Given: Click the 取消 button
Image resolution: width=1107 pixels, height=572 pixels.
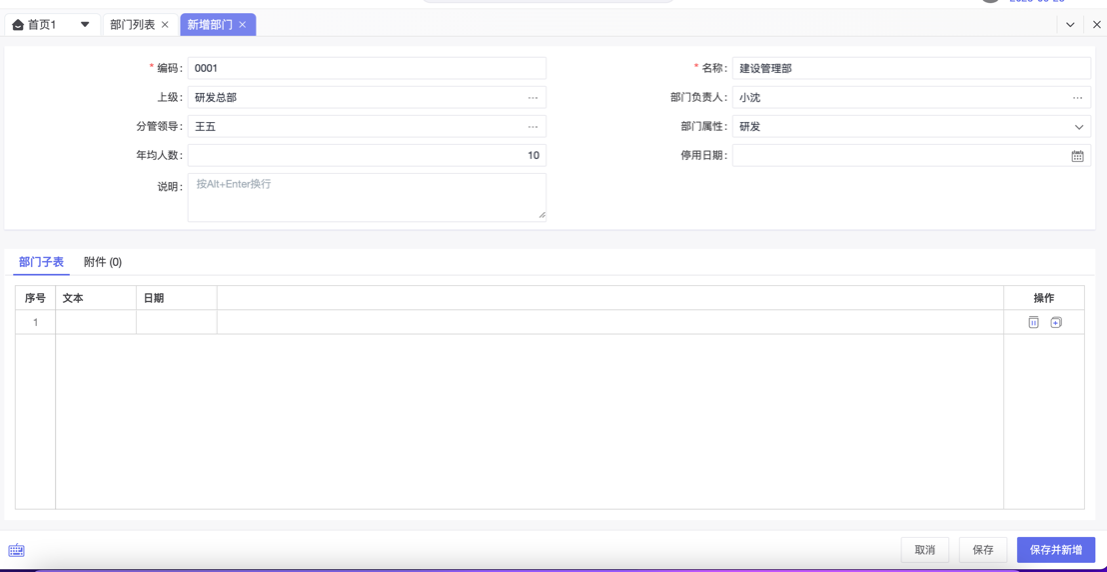Looking at the screenshot, I should click(x=925, y=550).
